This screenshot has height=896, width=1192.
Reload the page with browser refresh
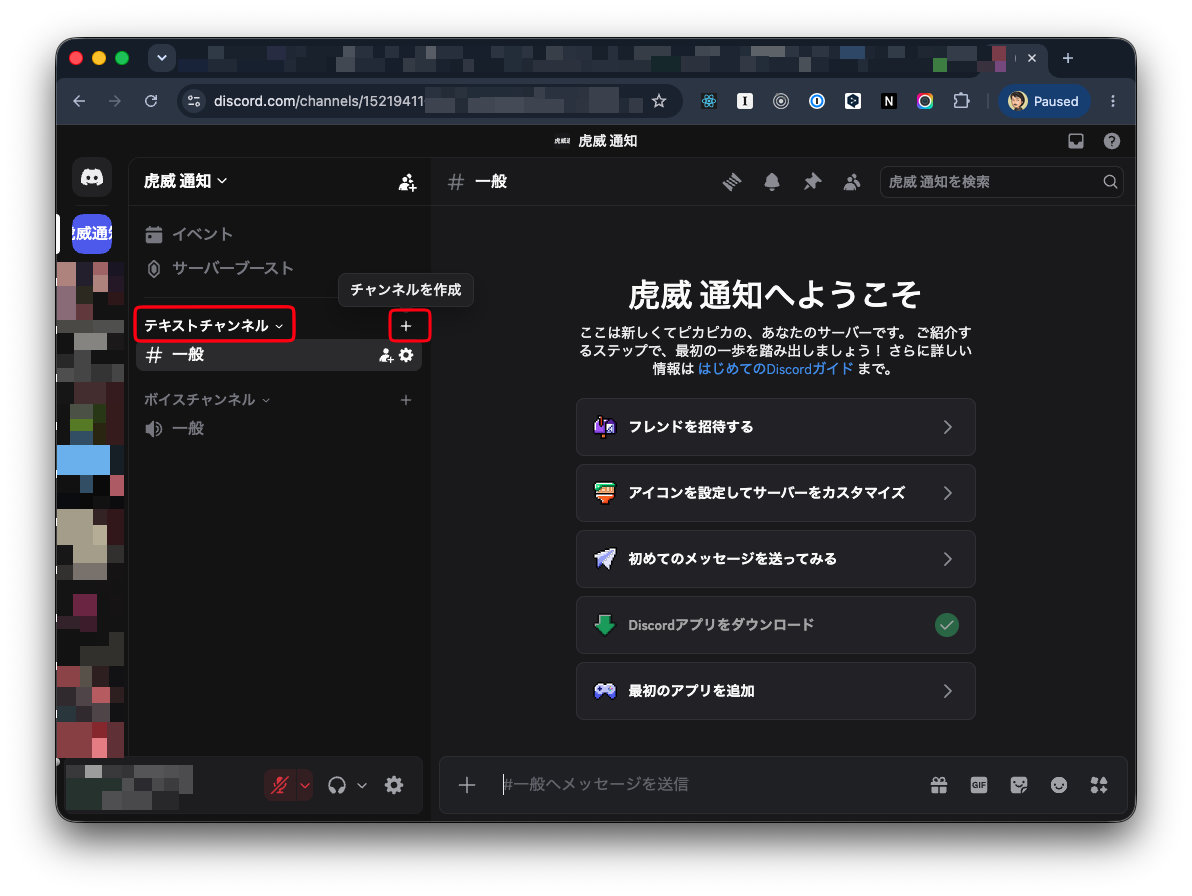tap(151, 101)
